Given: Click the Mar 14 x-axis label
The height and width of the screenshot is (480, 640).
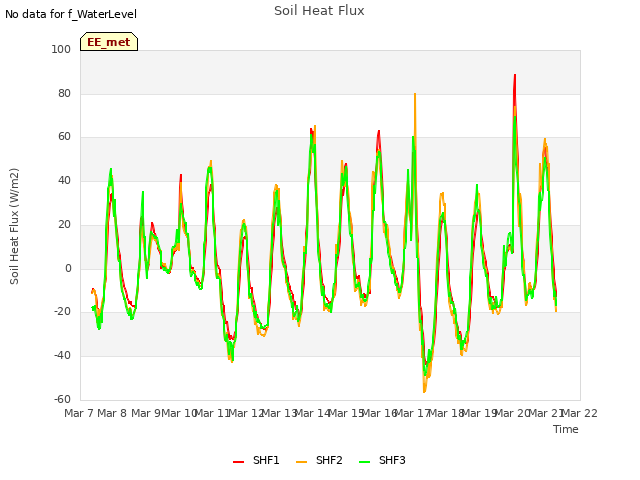Looking at the screenshot, I should pyautogui.click(x=313, y=413).
